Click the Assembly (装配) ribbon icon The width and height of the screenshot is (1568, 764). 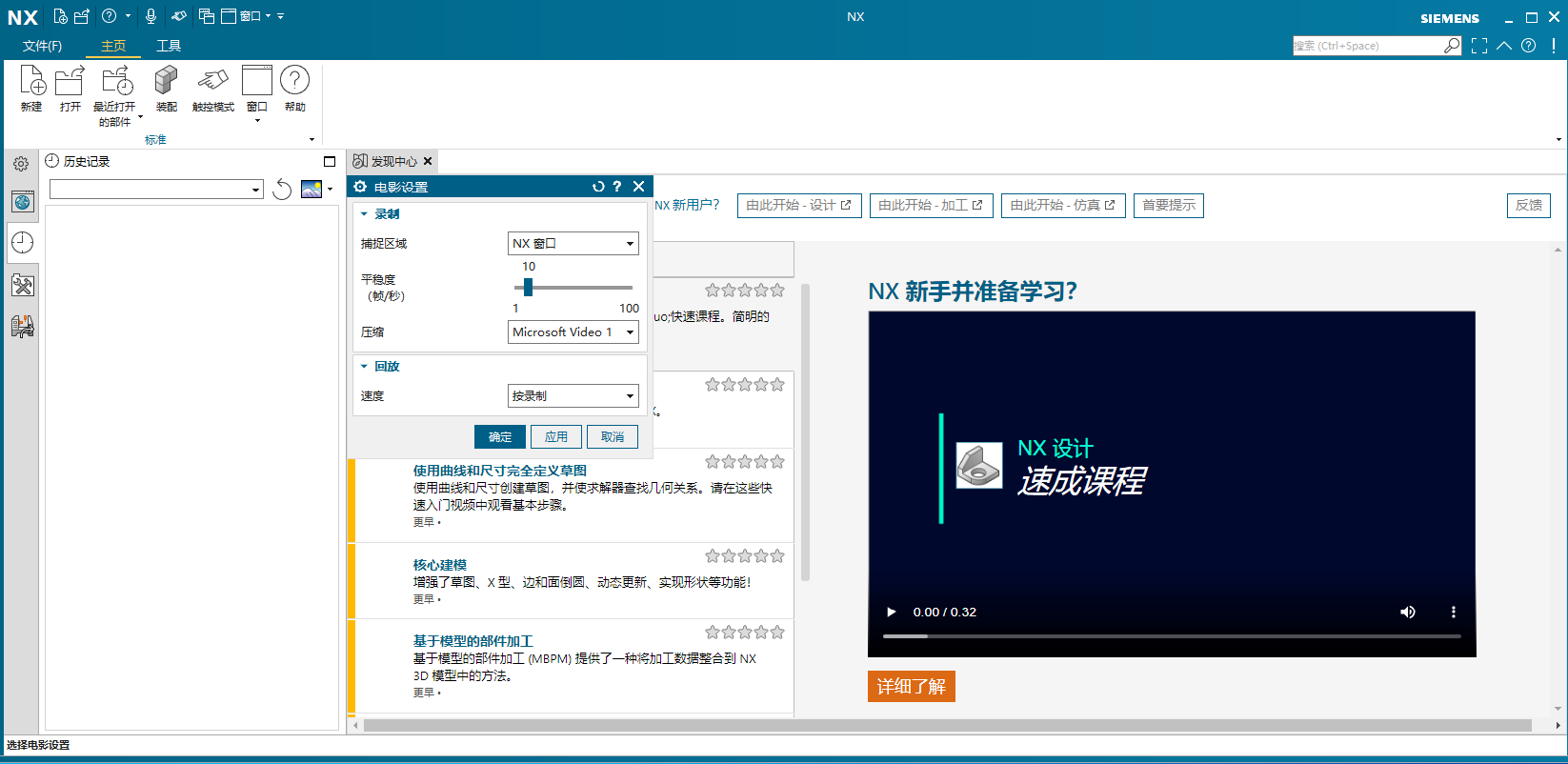point(167,89)
